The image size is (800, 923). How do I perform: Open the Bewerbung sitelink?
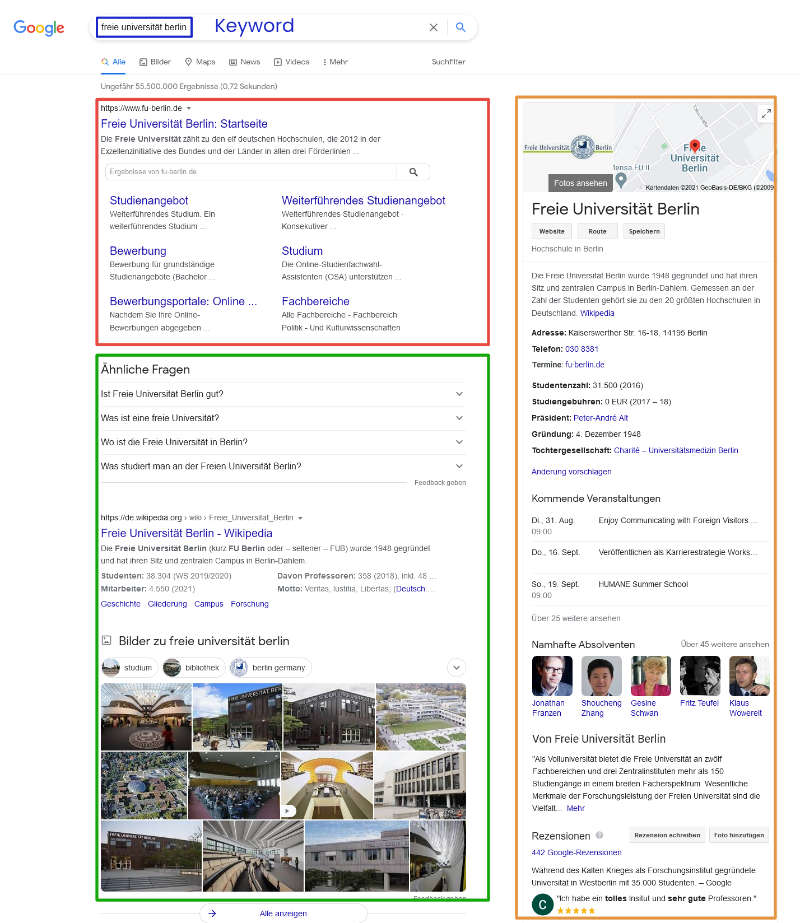(x=138, y=251)
